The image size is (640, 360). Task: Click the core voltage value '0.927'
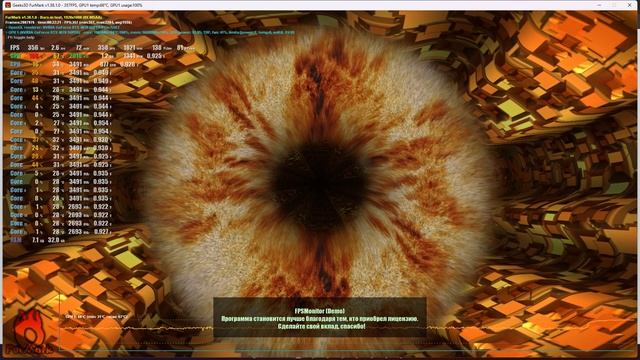pos(101,231)
